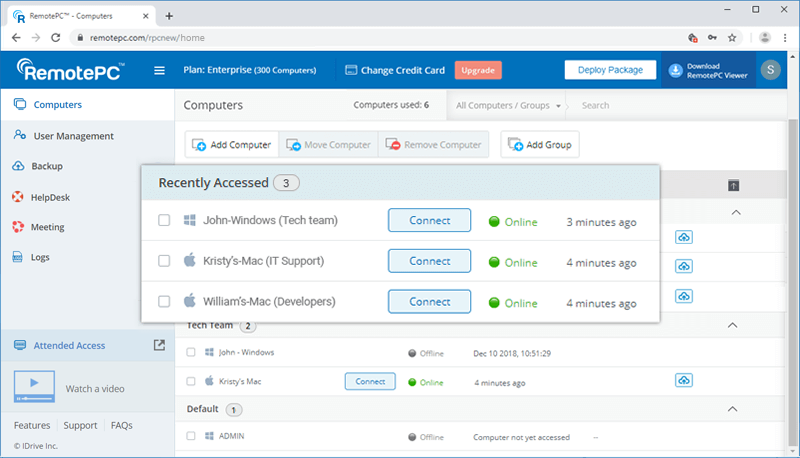800x458 pixels.
Task: Click backup cloud icon for Kristy's Mac row
Action: pyautogui.click(x=684, y=380)
